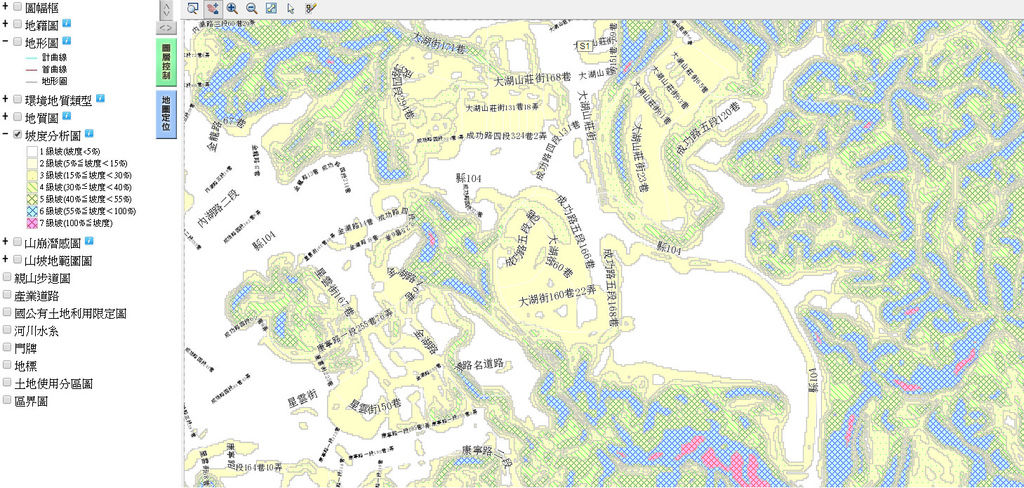Click the 5級坡 legend swatch
The image size is (1024, 488).
pos(31,199)
